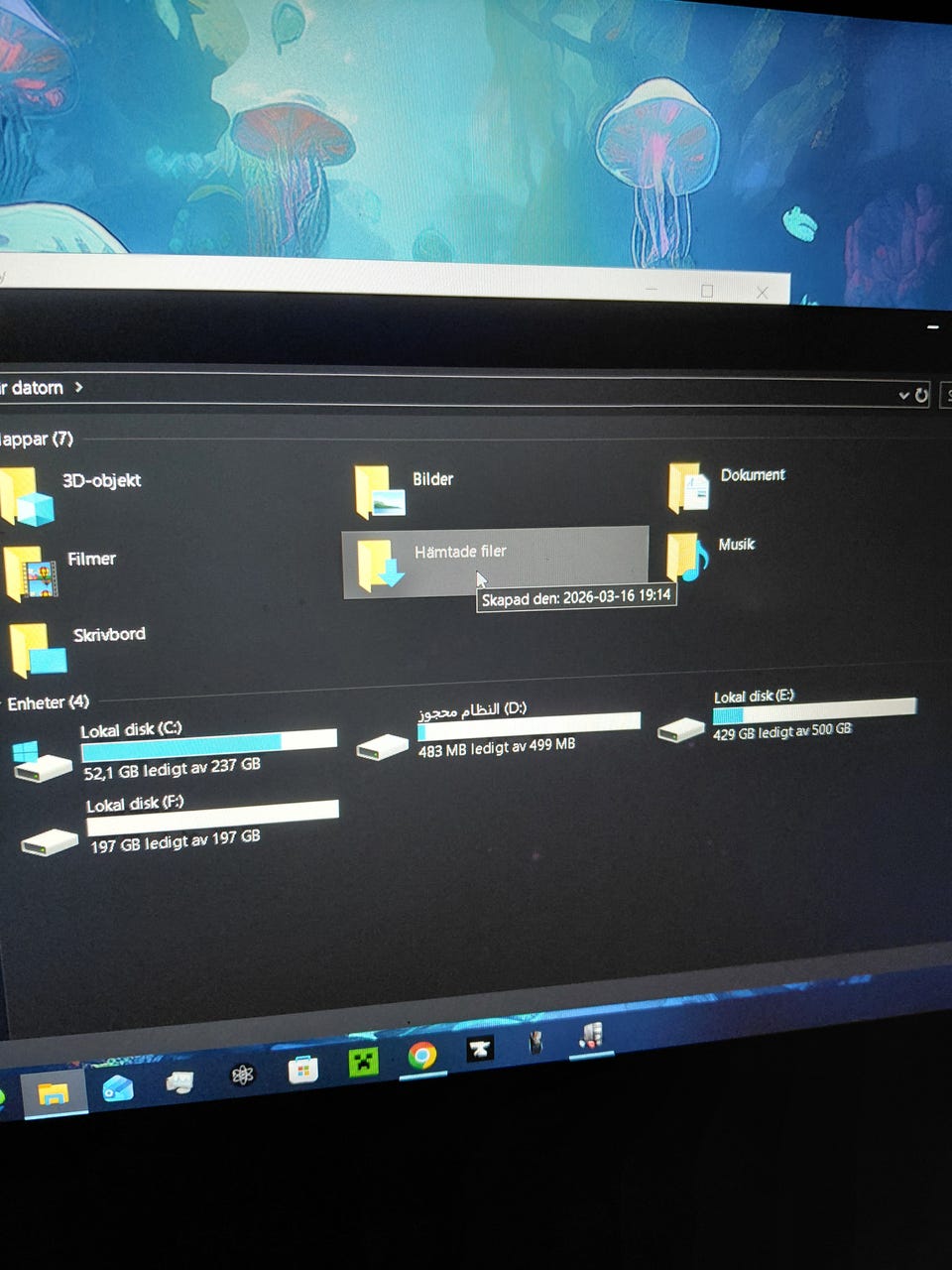Click the 'Filmer' folder label
The height and width of the screenshot is (1270, 952).
click(91, 559)
